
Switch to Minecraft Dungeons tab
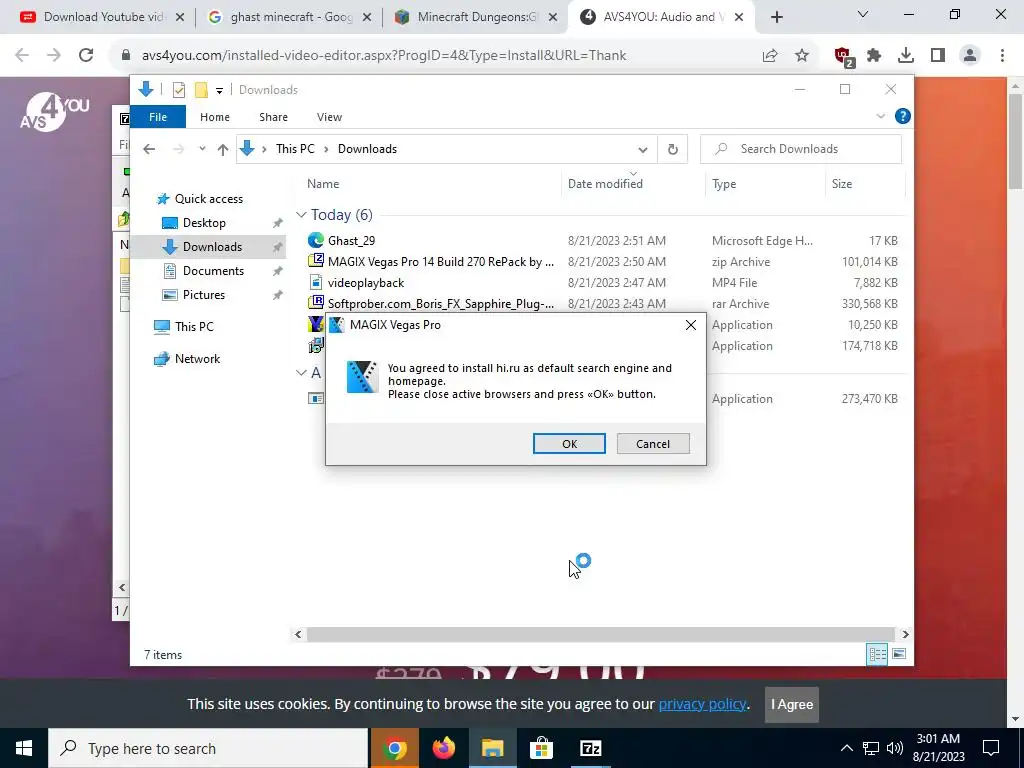click(477, 17)
